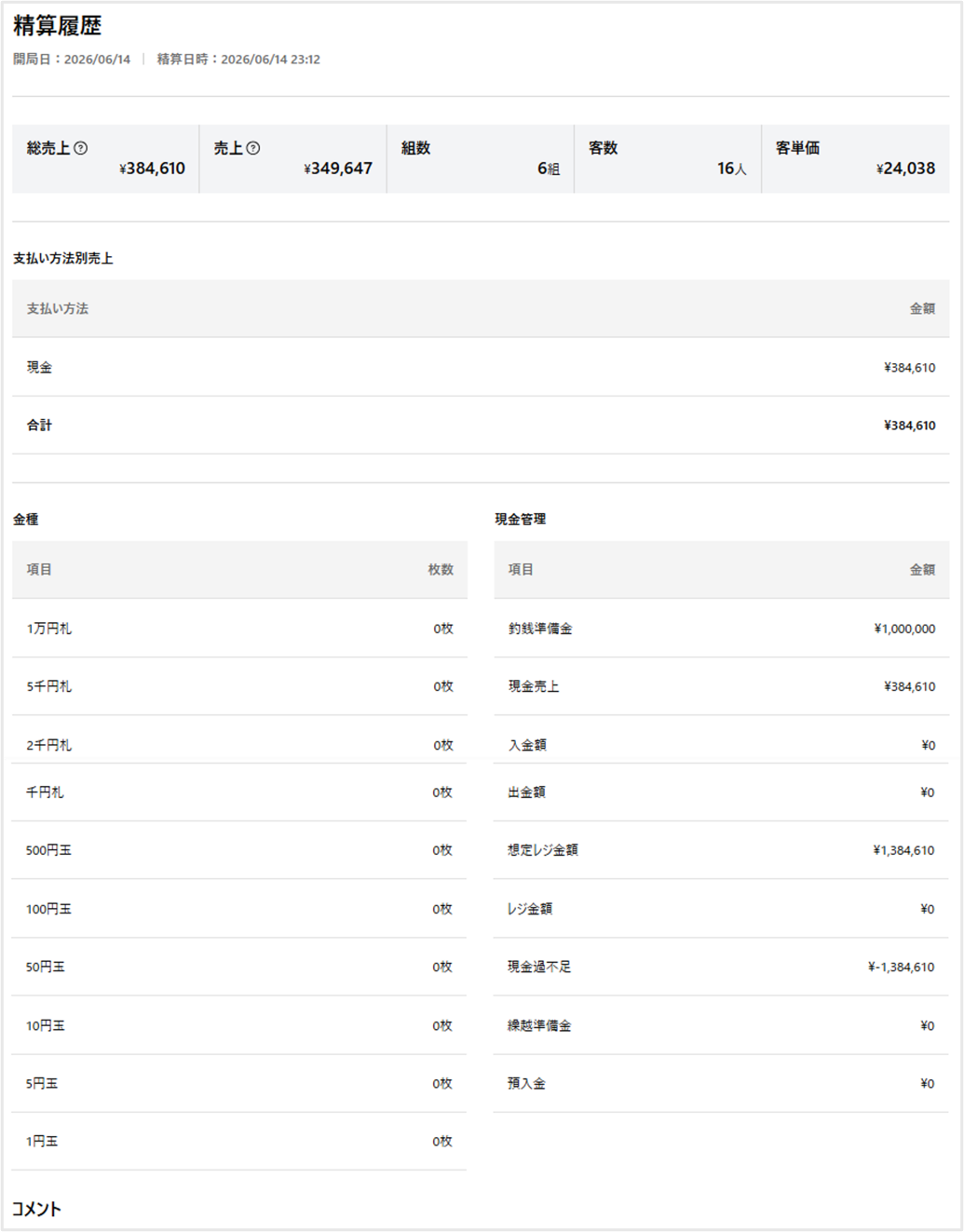This screenshot has width=964, height=1232.
Task: Click the 0枚 count in the 1円玉 row
Action: point(442,1142)
